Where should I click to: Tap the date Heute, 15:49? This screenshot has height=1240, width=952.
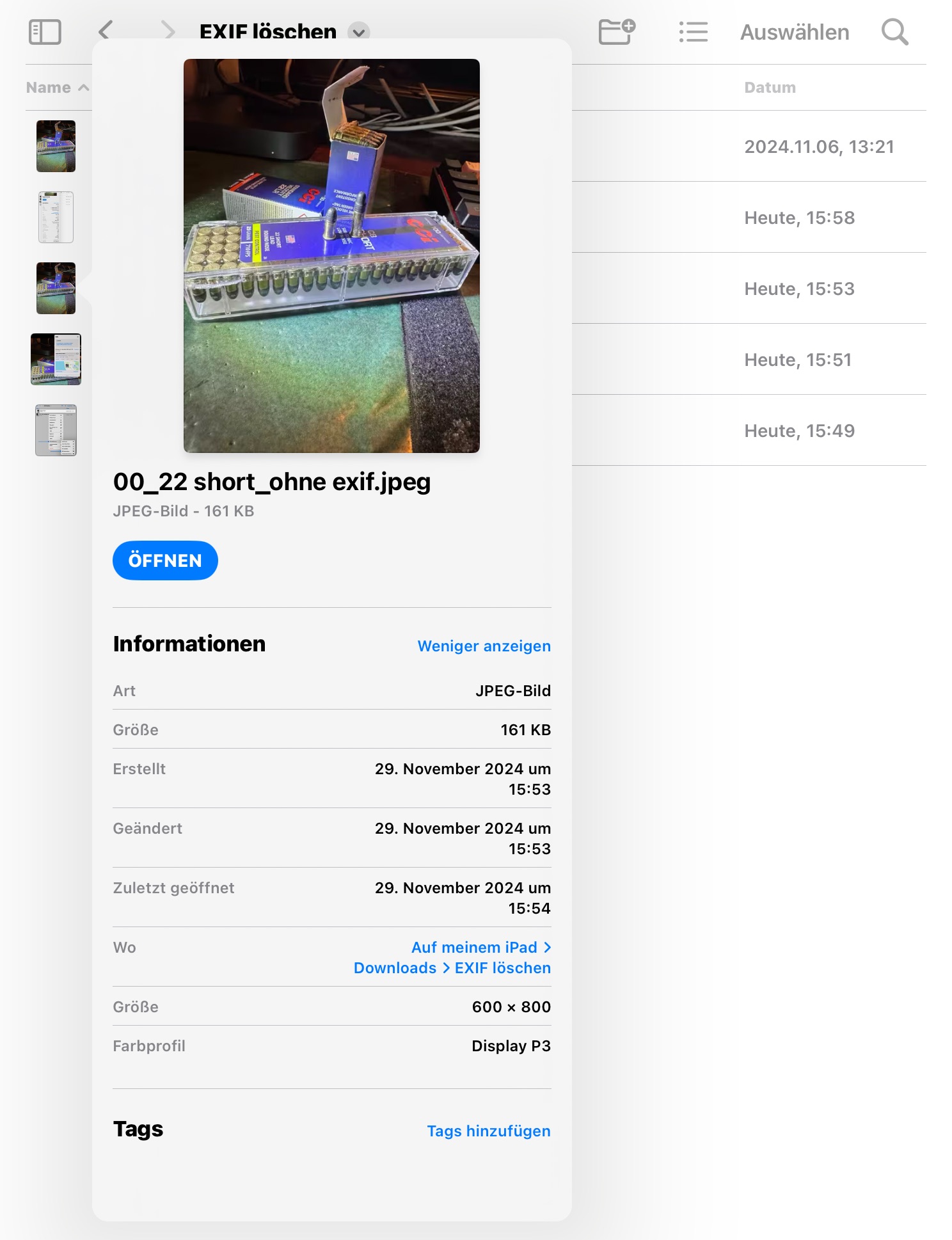[799, 431]
